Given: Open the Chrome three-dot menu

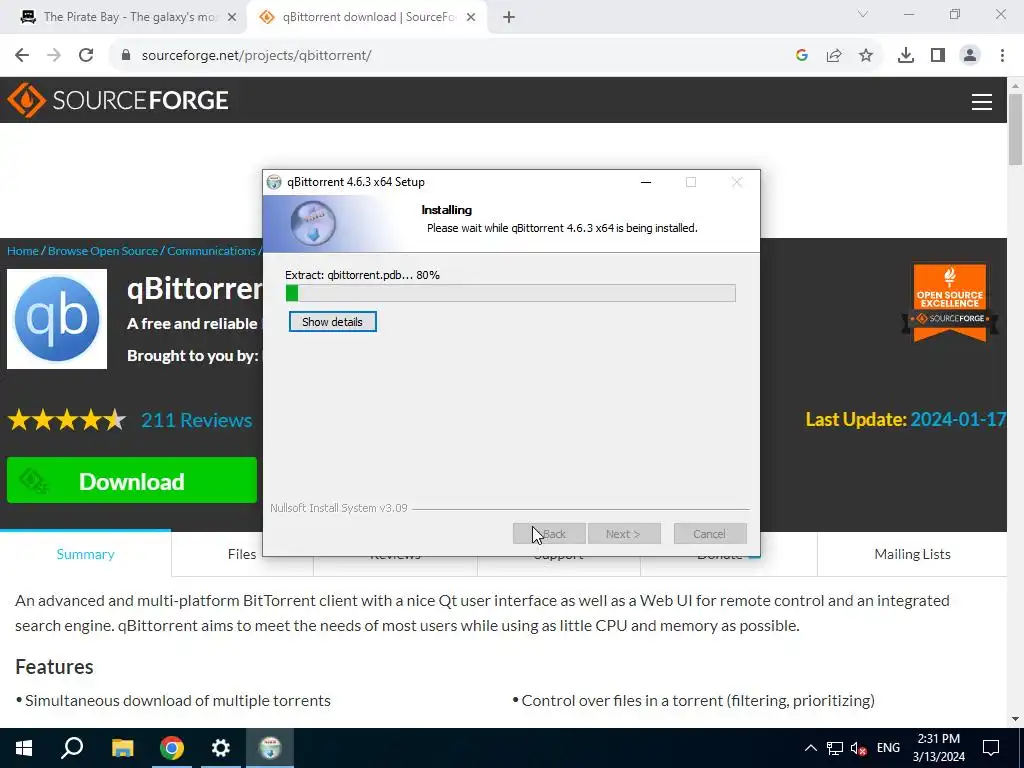Looking at the screenshot, I should point(1002,56).
